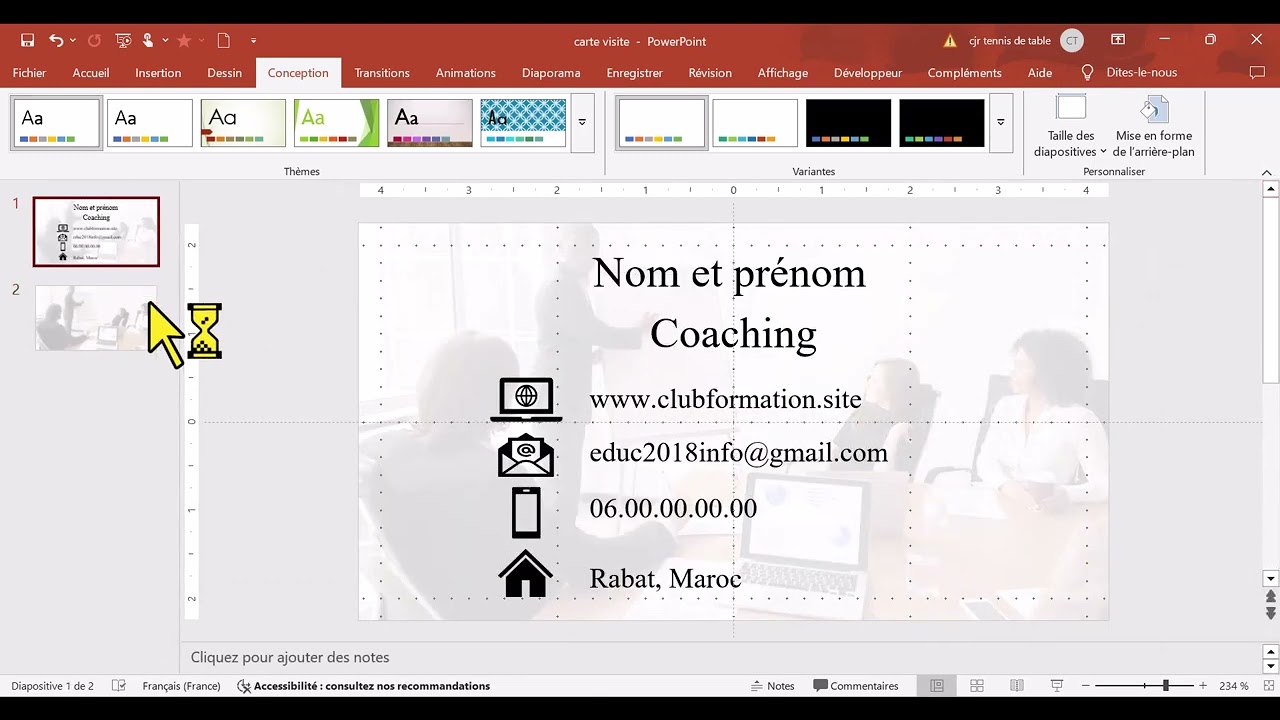1280x720 pixels.
Task: Open the Développeur tab
Action: (x=868, y=72)
